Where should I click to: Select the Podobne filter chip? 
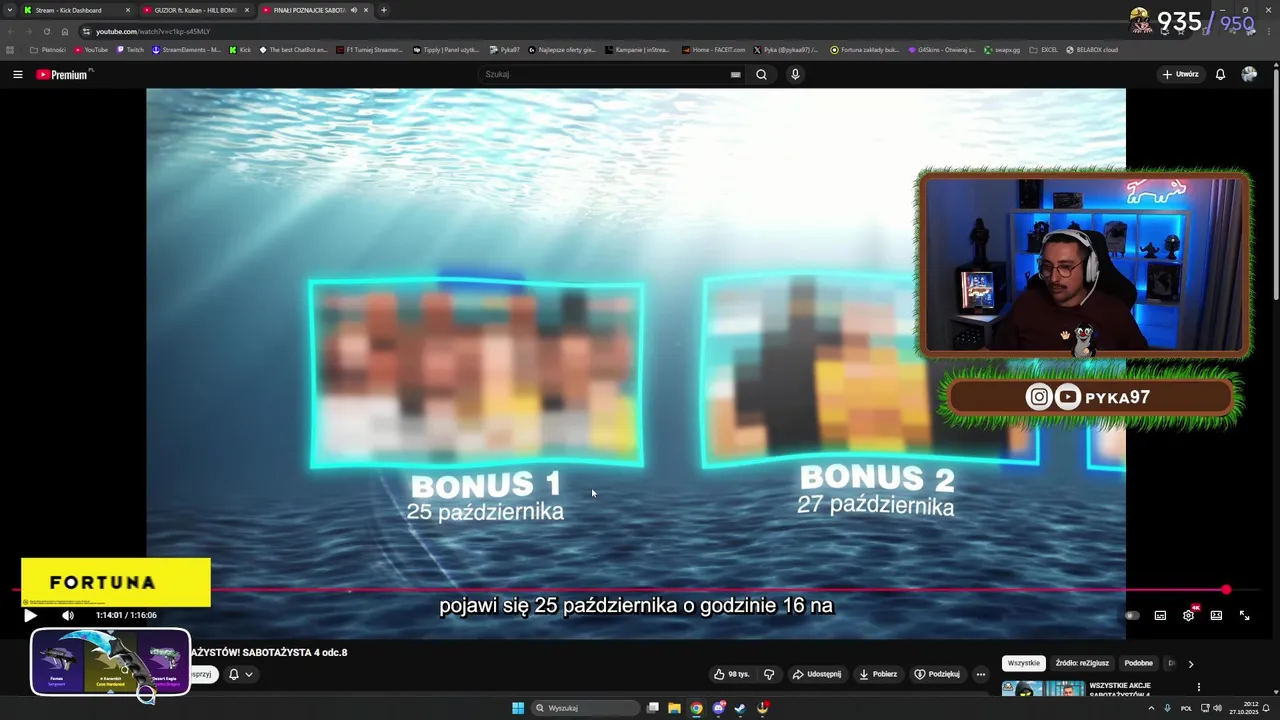[x=1138, y=663]
